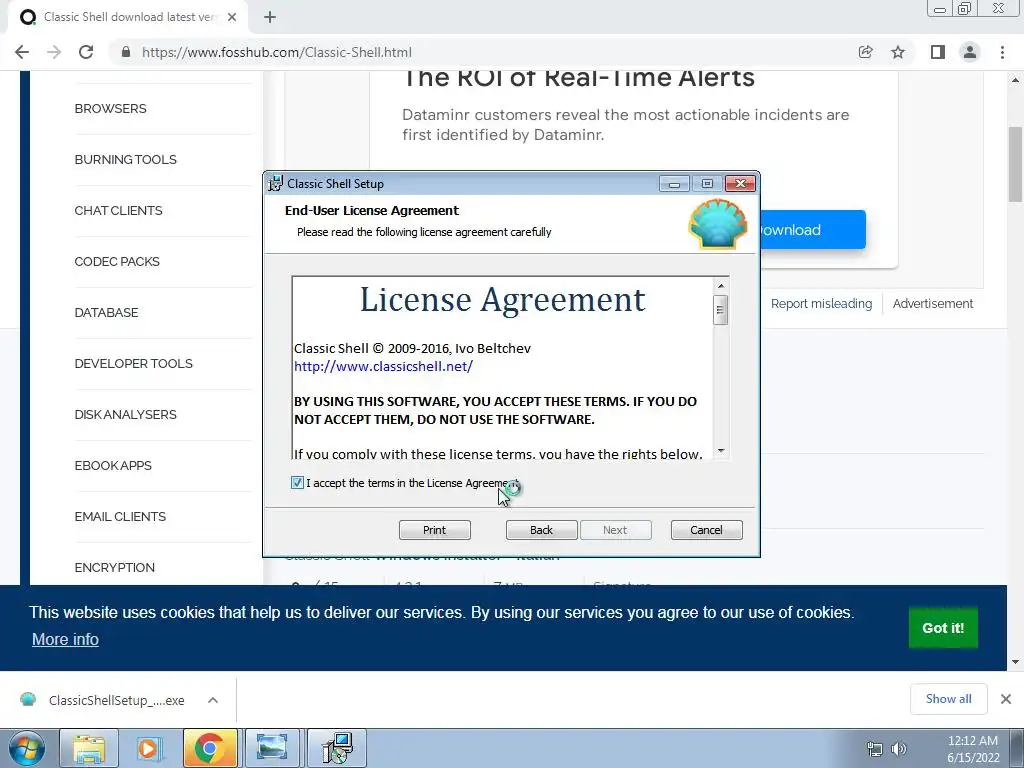The image size is (1024, 768).
Task: Open CHAT CLIENTS category
Action: coord(118,210)
